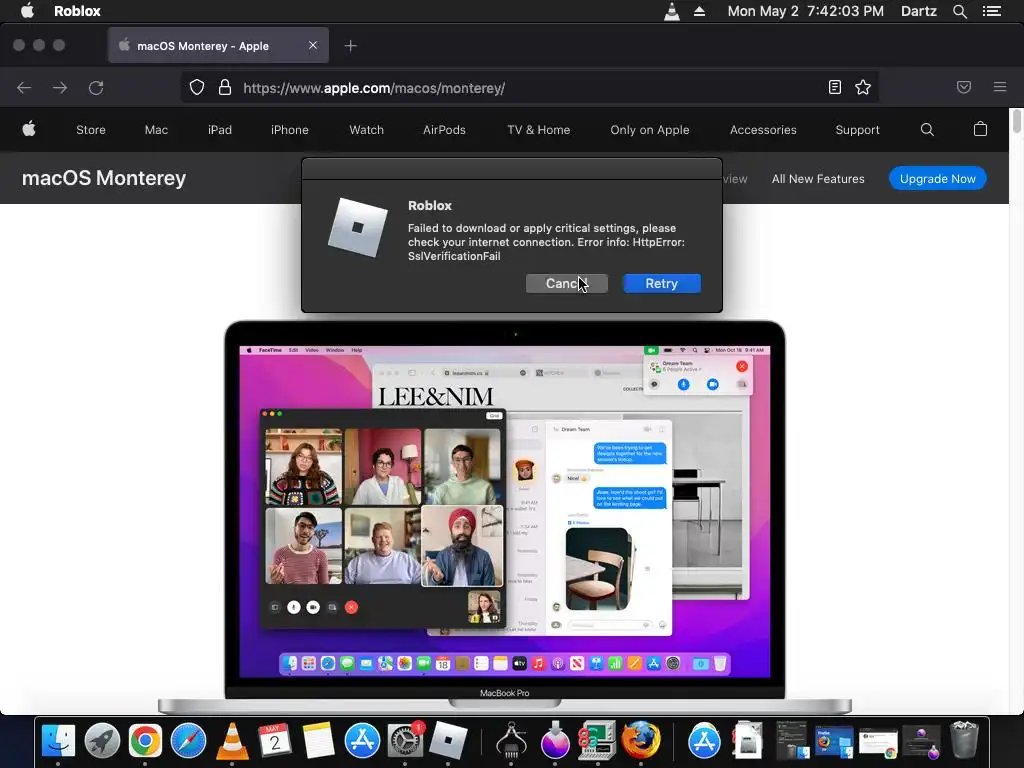Click the MacBook Pro hero image
The width and height of the screenshot is (1024, 768).
[x=504, y=517]
